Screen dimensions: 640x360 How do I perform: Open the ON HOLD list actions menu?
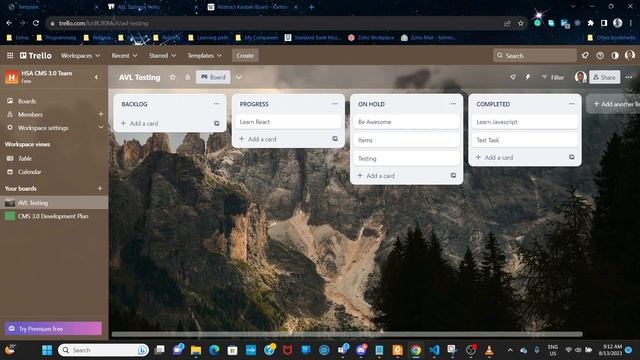point(453,104)
